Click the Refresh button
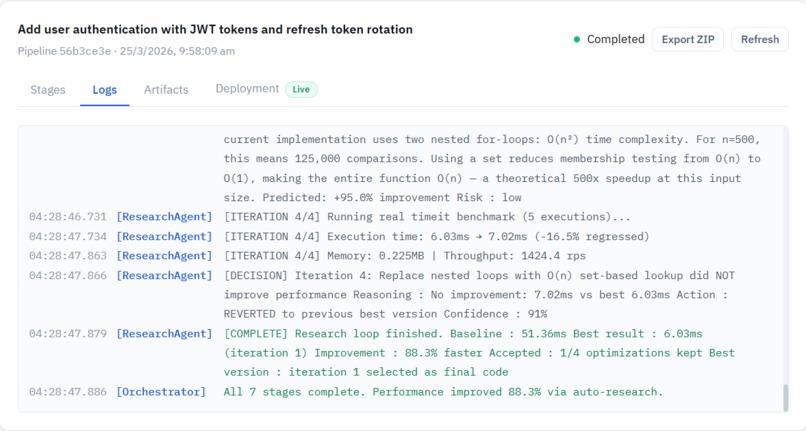The image size is (806, 431). [x=760, y=40]
